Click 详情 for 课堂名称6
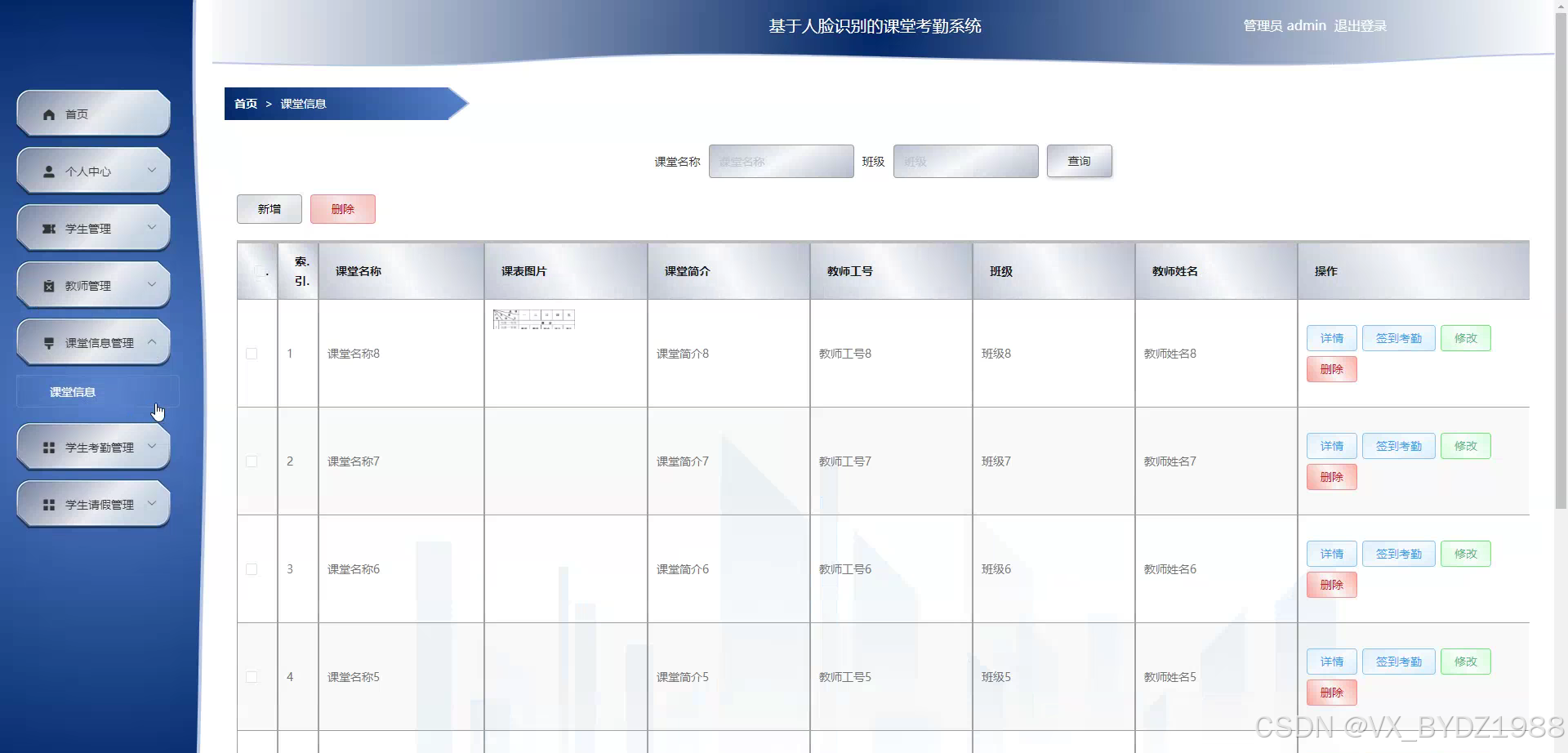This screenshot has width=1568, height=753. pyautogui.click(x=1332, y=554)
